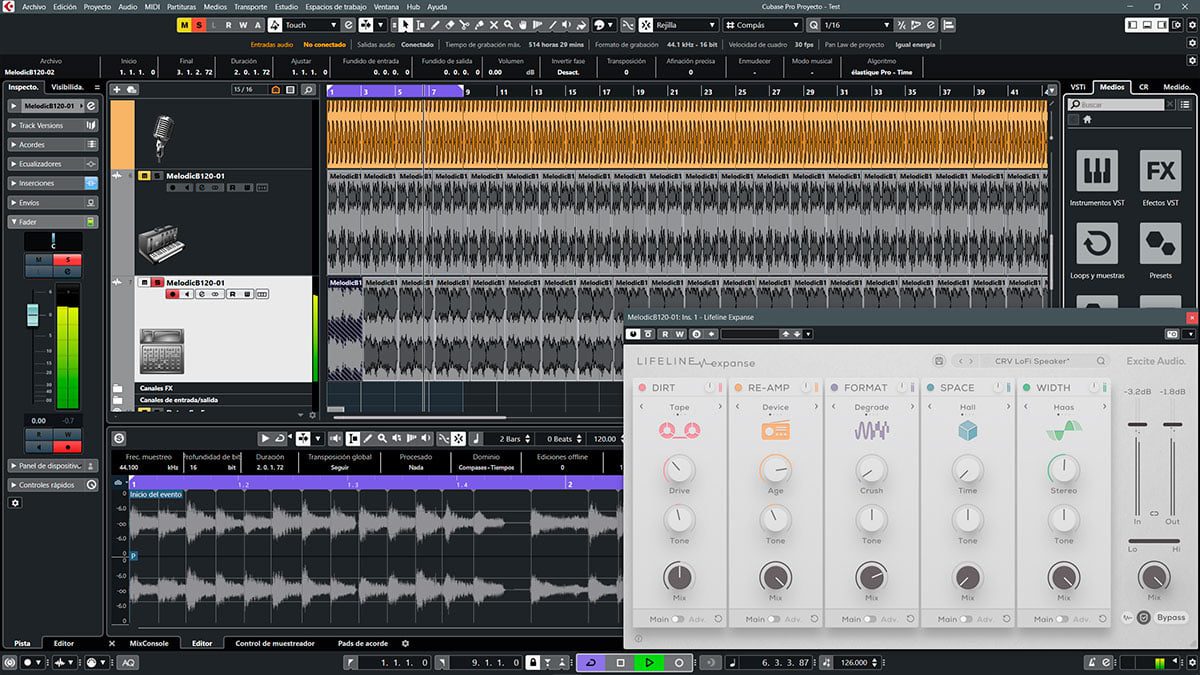Toggle plugin R read automation button
The image size is (1200, 675).
click(665, 333)
